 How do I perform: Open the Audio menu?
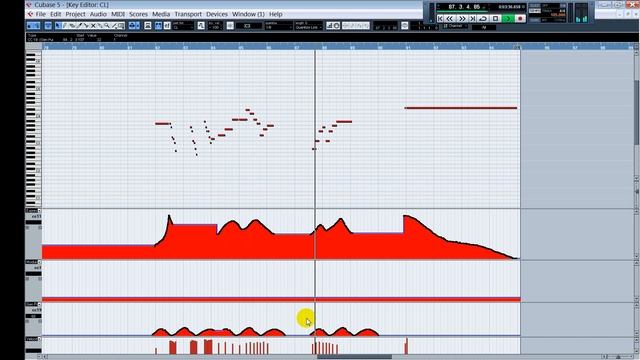[x=98, y=14]
